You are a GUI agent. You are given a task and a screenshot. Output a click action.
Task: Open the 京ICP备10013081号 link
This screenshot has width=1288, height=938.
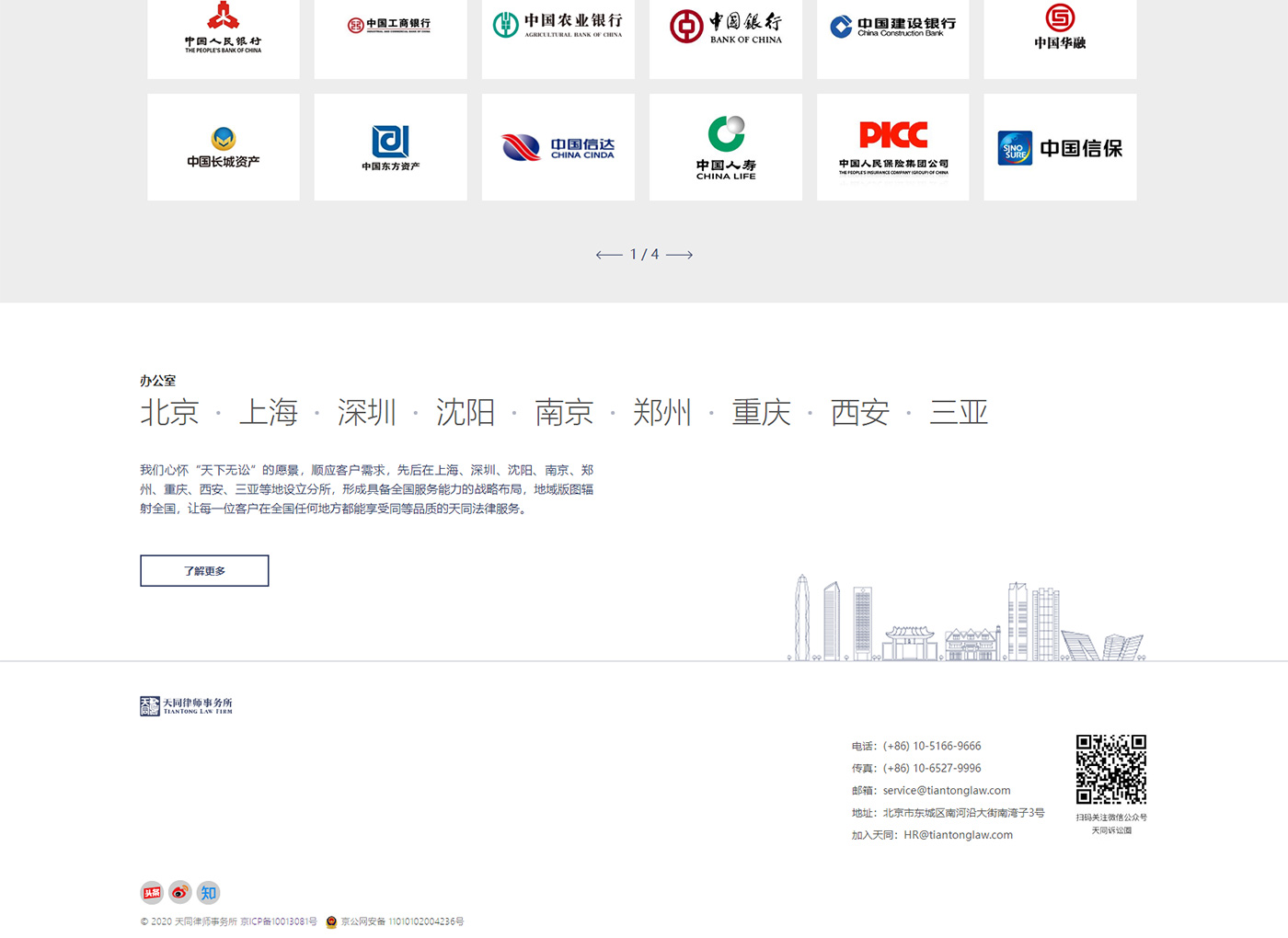(x=279, y=921)
